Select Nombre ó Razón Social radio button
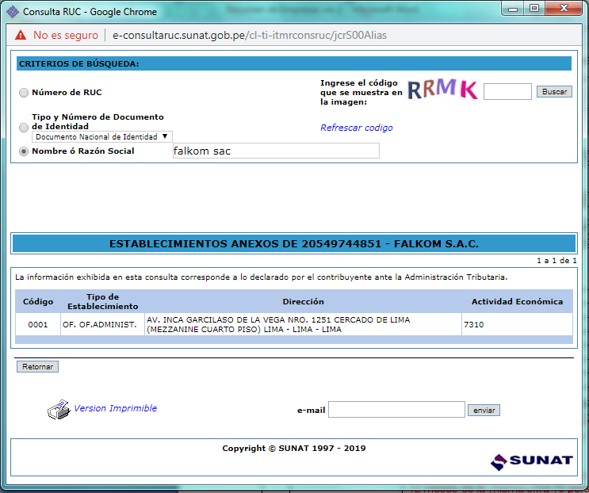The height and width of the screenshot is (493, 589). point(24,151)
